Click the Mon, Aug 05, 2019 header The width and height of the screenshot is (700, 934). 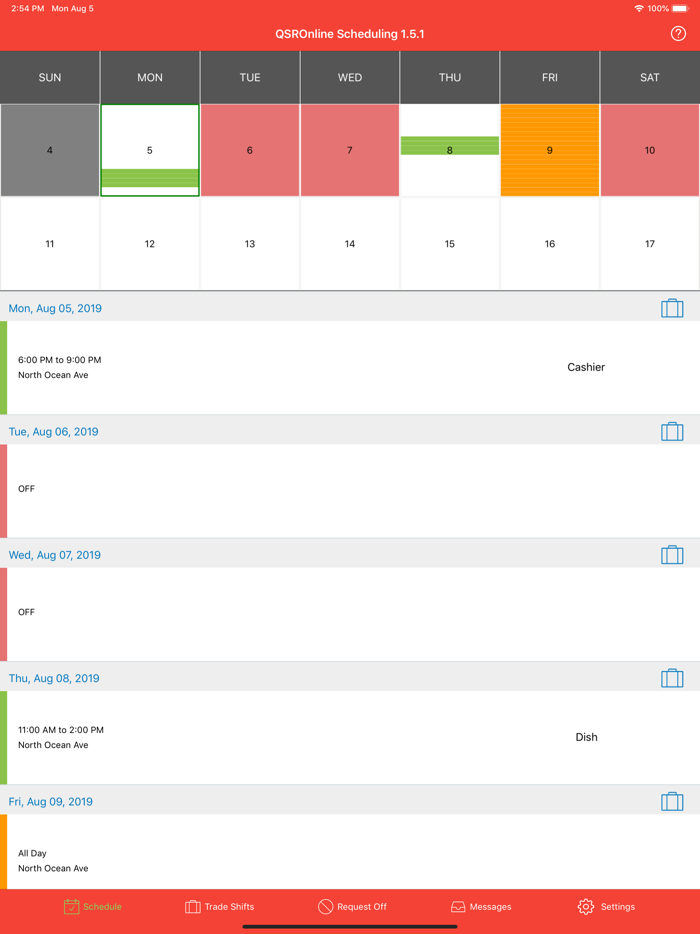(x=55, y=308)
